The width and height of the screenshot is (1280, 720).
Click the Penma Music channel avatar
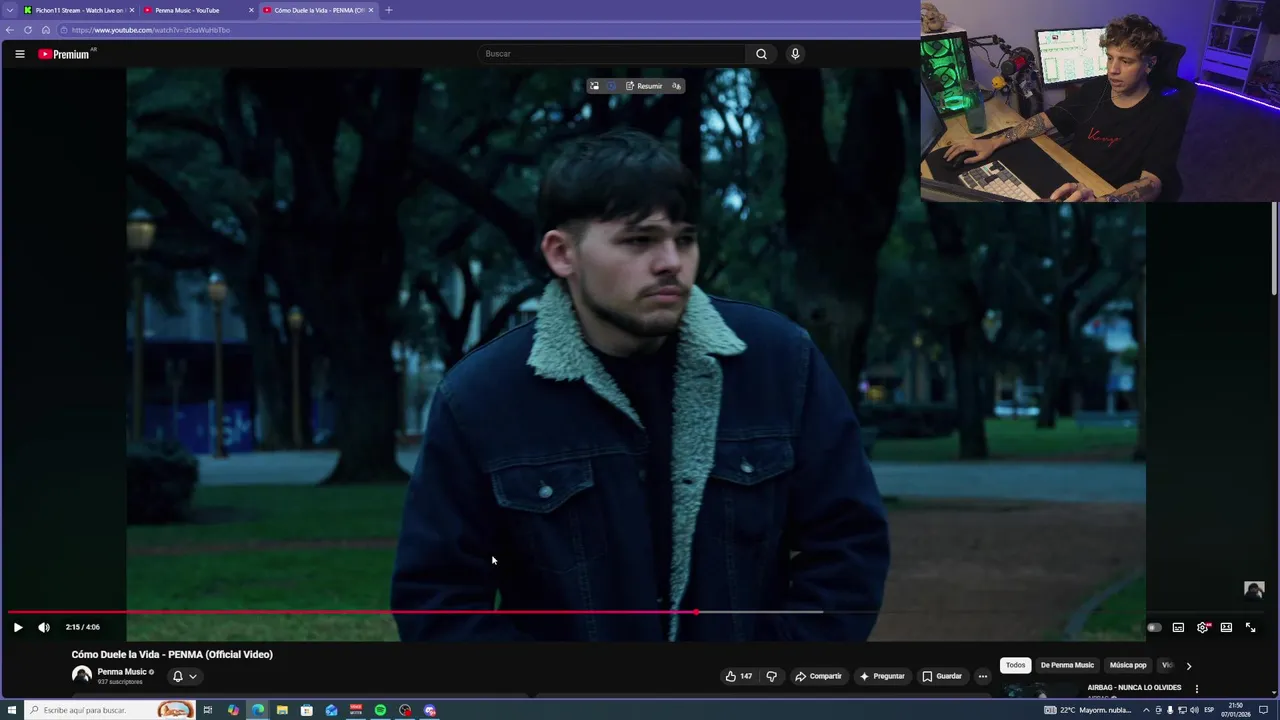[x=82, y=676]
